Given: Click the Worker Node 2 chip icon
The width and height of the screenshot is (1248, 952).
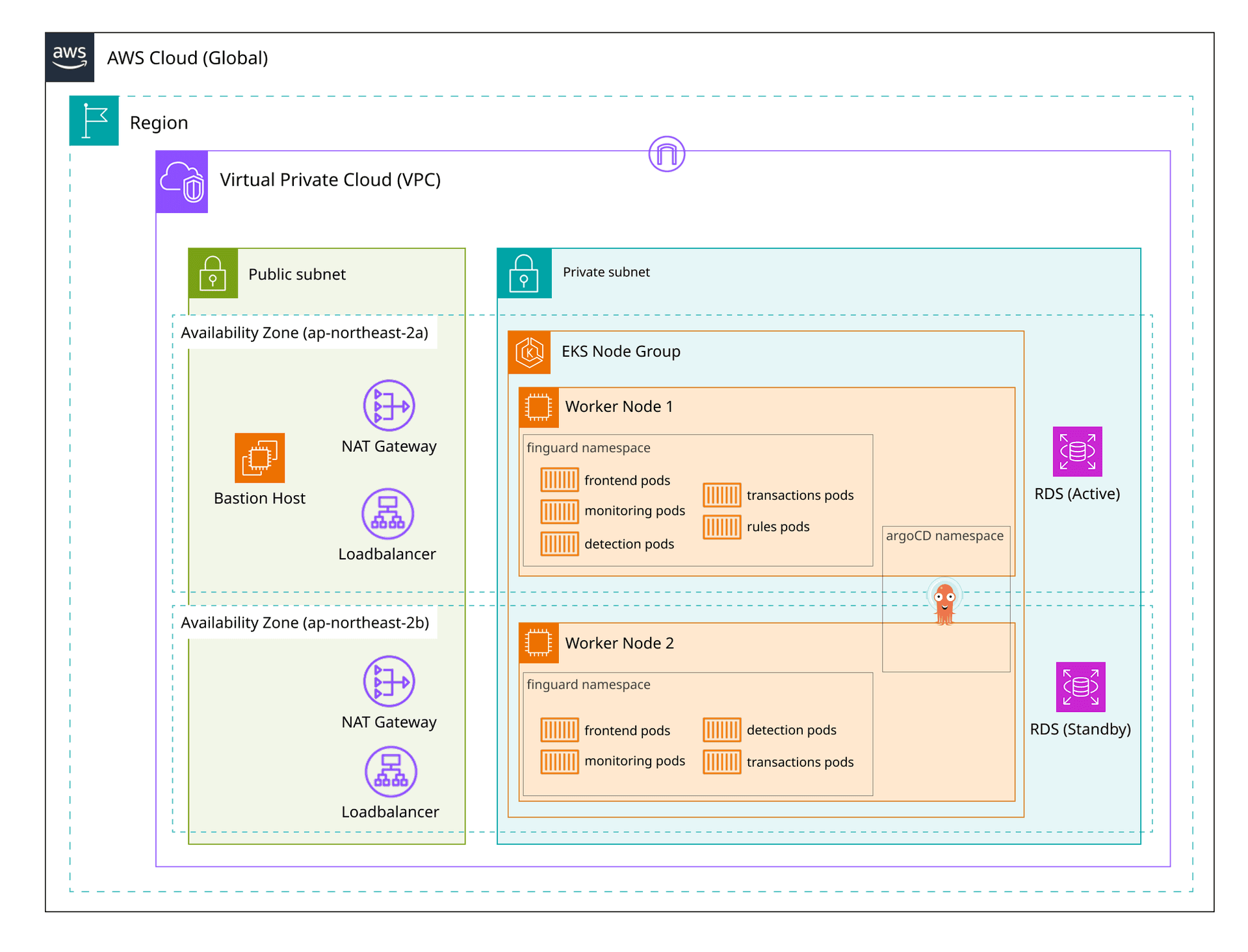Looking at the screenshot, I should tap(538, 643).
